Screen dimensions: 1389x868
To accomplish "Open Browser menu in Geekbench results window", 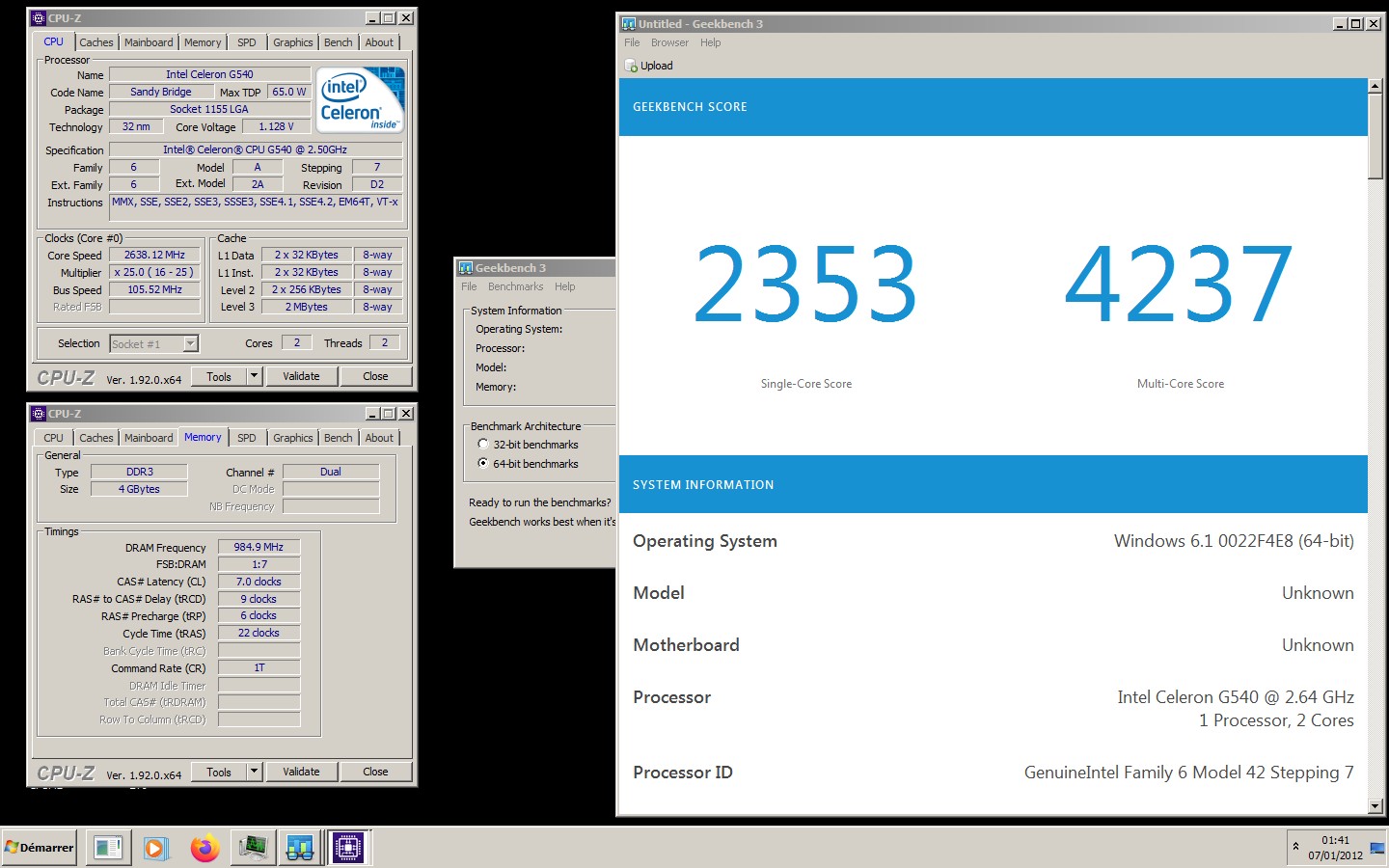I will click(x=669, y=42).
